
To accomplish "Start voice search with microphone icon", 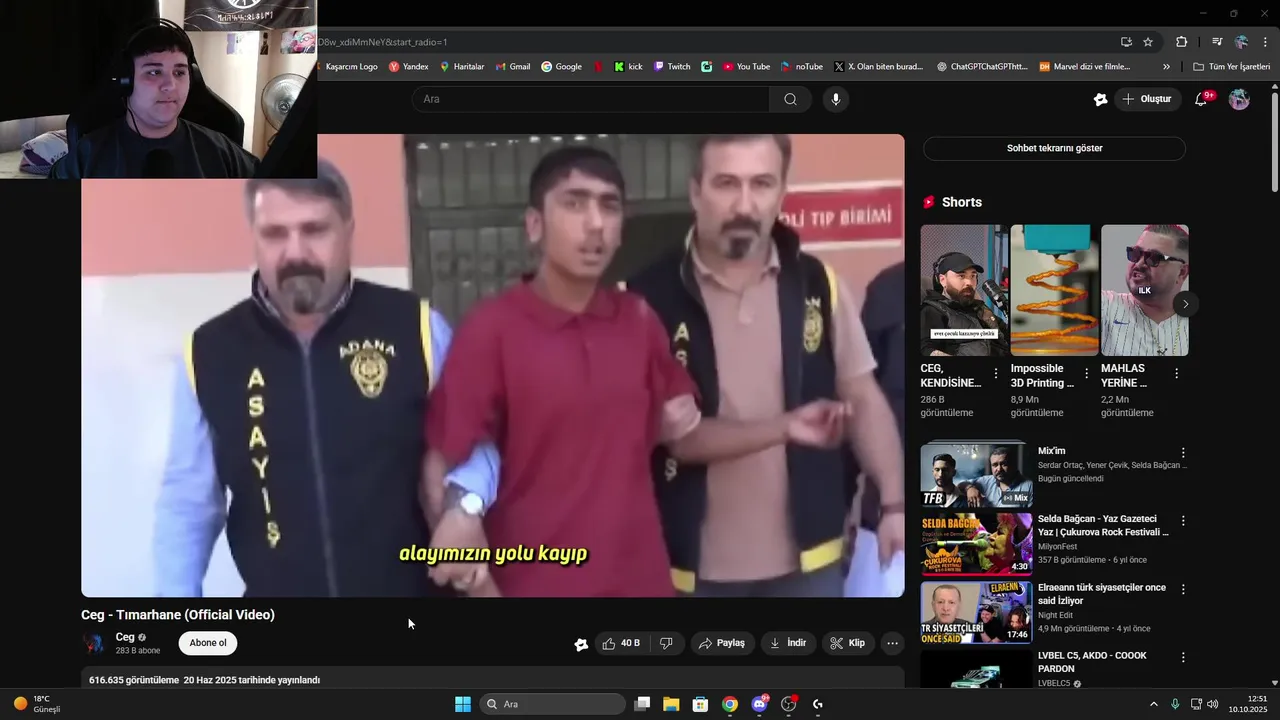I will [x=836, y=99].
